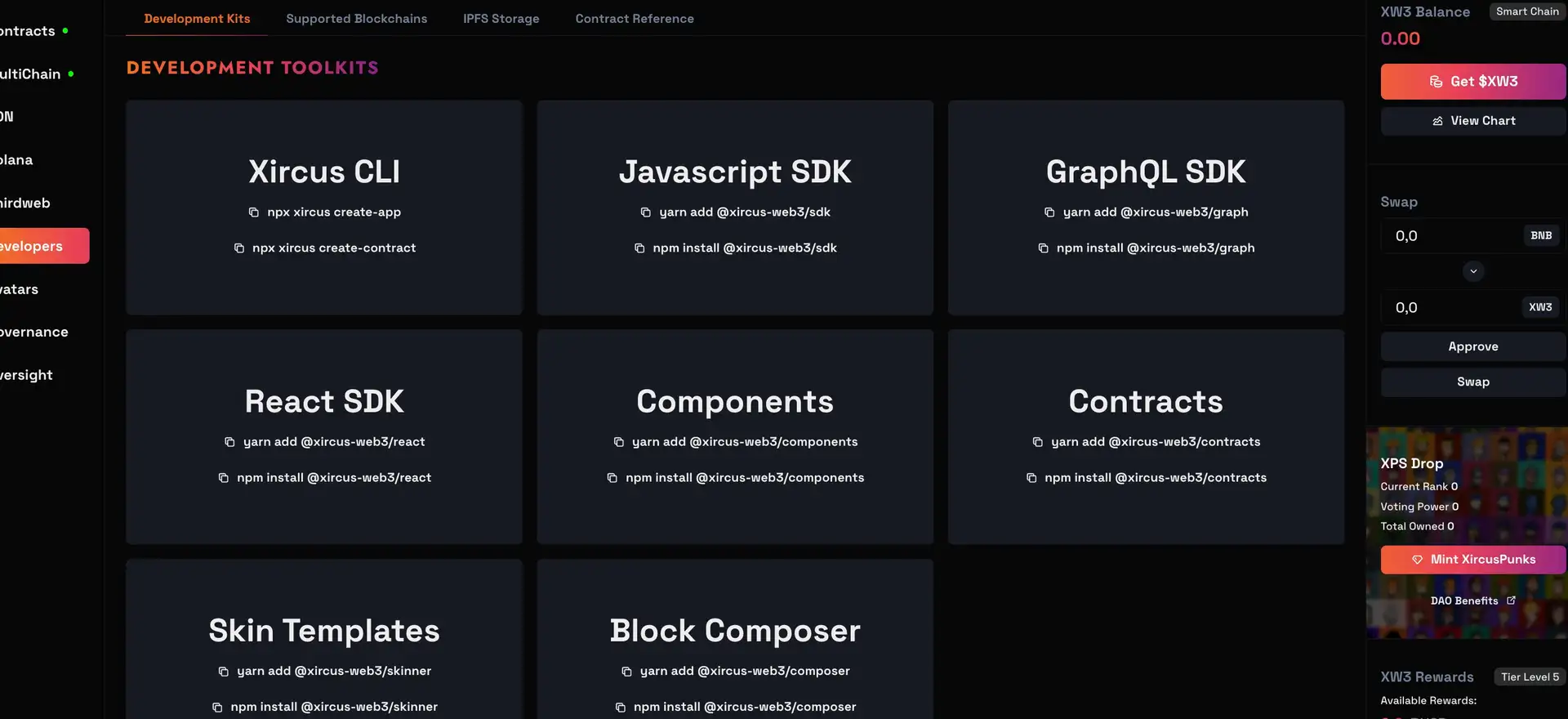The height and width of the screenshot is (719, 1568).
Task: Click the Skin Templates card title
Action: click(324, 631)
